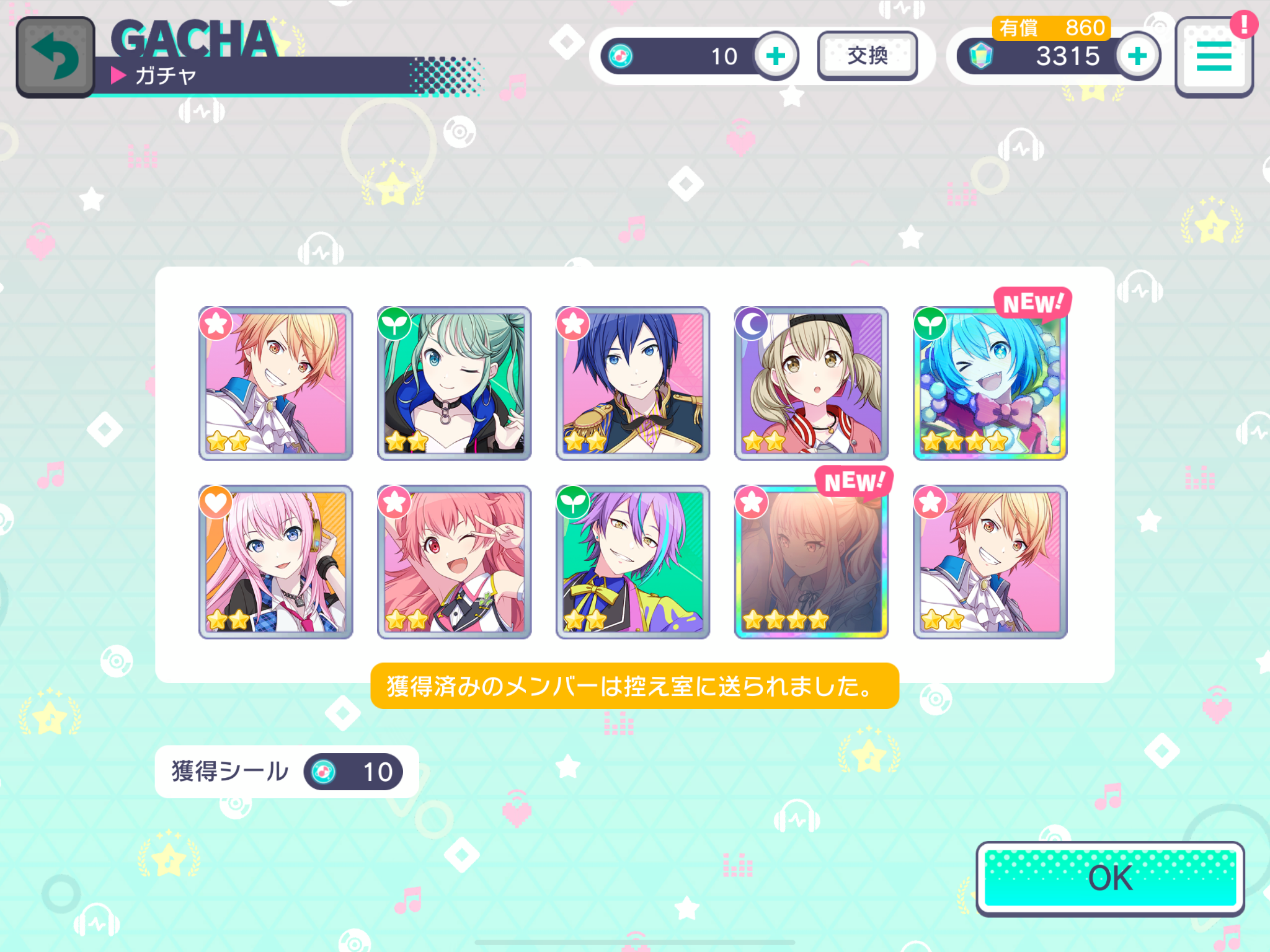Tap the gacha seal icon in top bar
The height and width of the screenshot is (952, 1270).
pos(621,56)
